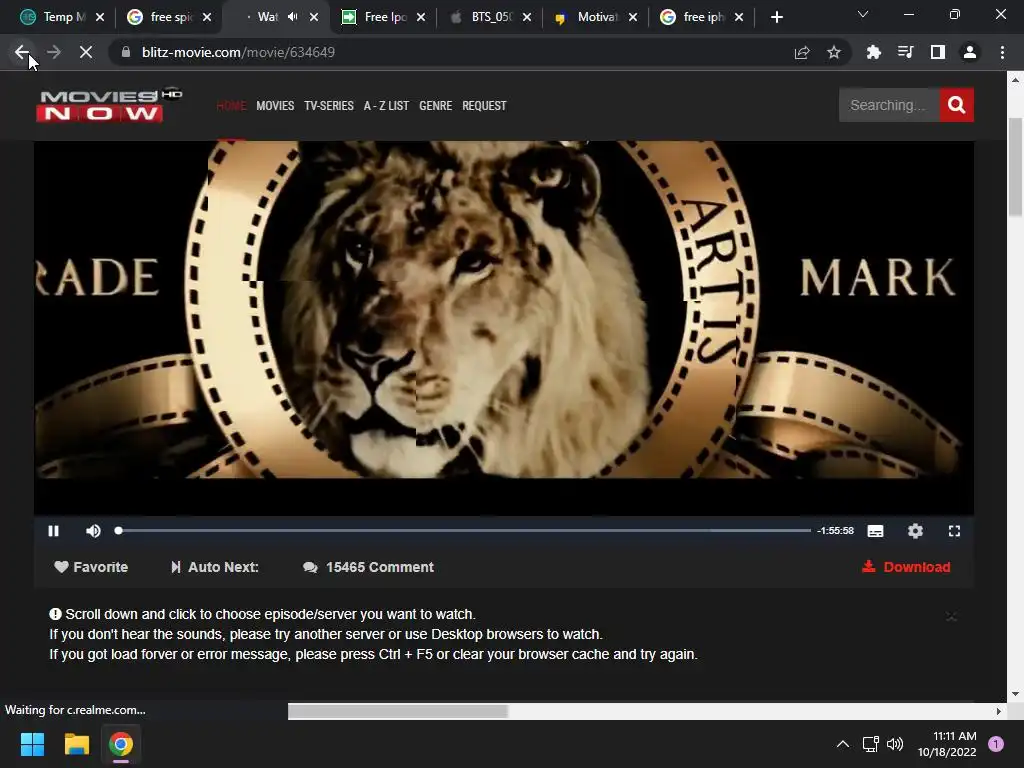The width and height of the screenshot is (1024, 768).
Task: Click the playback position knob
Action: pyautogui.click(x=118, y=530)
